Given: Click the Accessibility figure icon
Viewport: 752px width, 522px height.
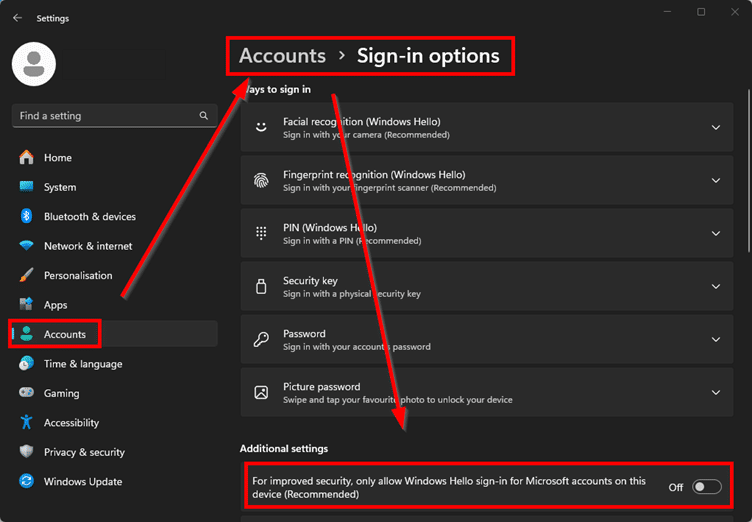Looking at the screenshot, I should (26, 422).
